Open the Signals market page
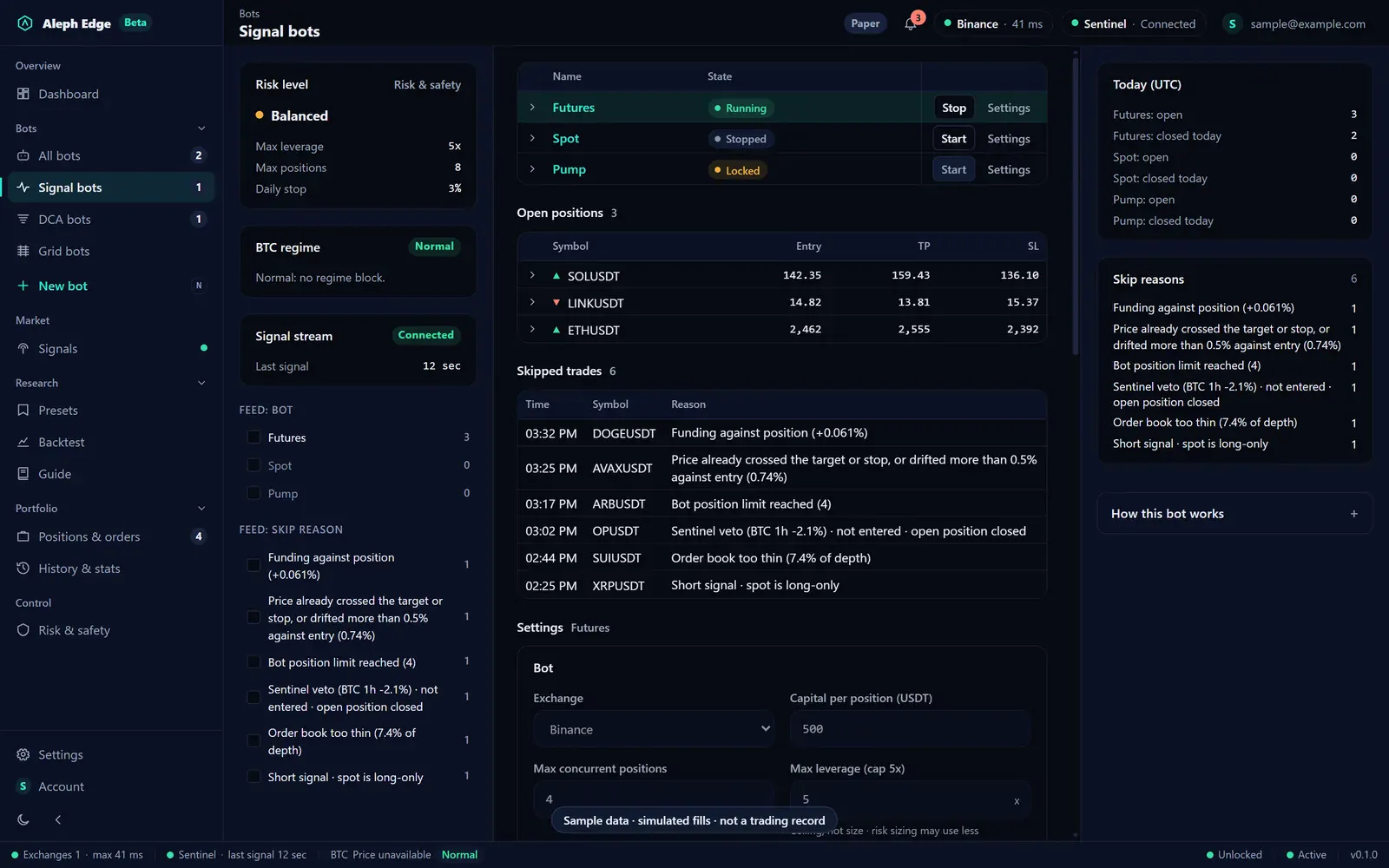The image size is (1389, 868). point(111,349)
